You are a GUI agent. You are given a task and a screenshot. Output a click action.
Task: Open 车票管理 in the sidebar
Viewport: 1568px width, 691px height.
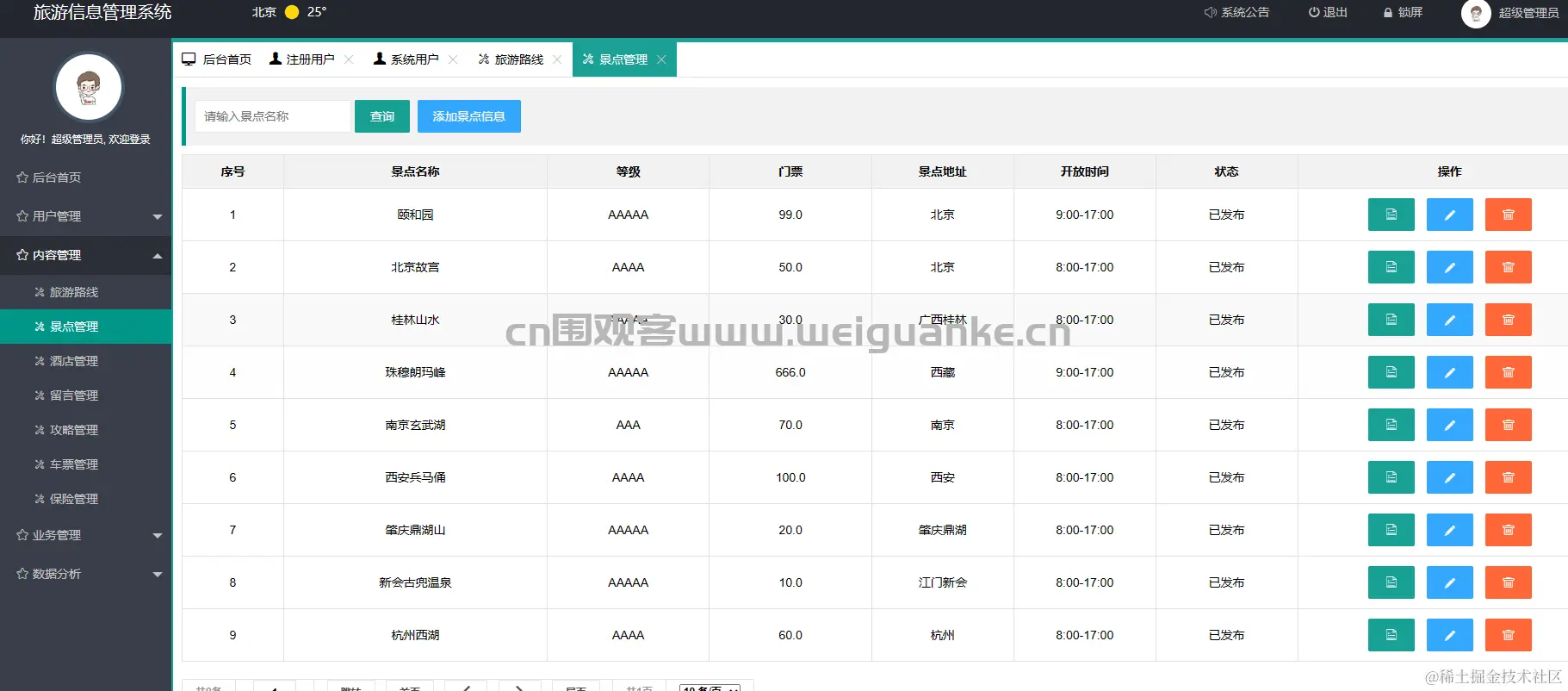86,464
